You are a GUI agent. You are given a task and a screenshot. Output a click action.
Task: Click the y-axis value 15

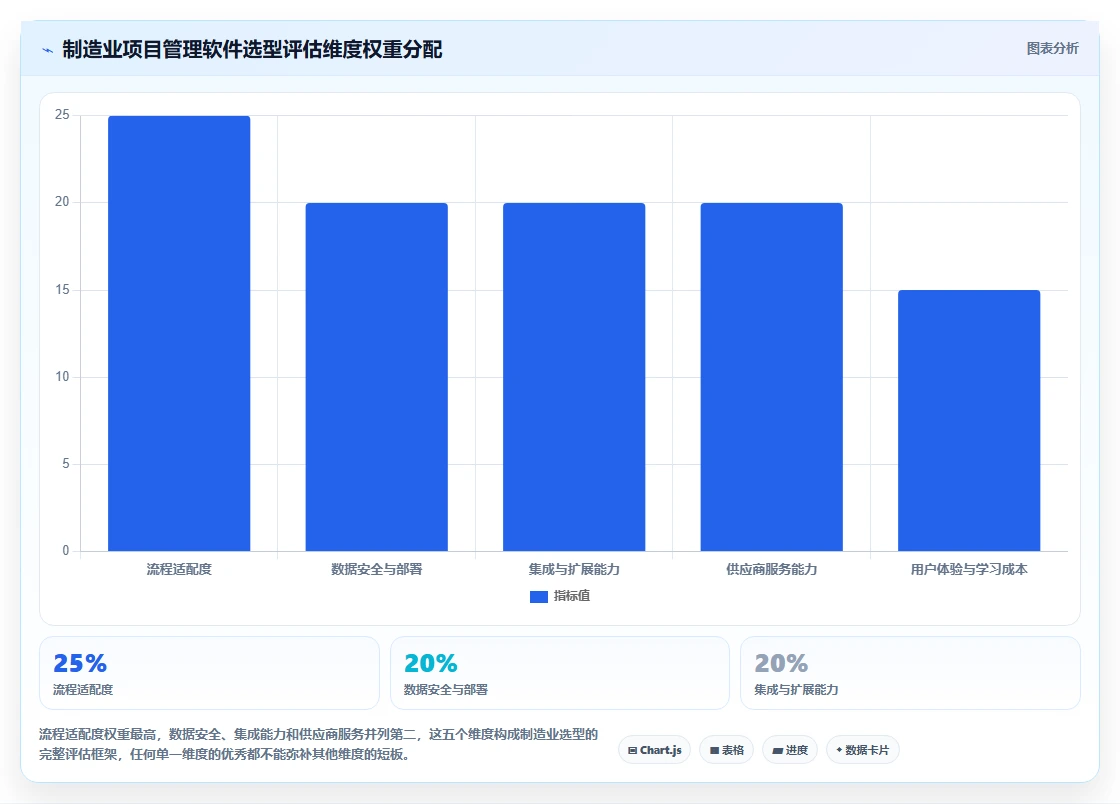coord(62,289)
